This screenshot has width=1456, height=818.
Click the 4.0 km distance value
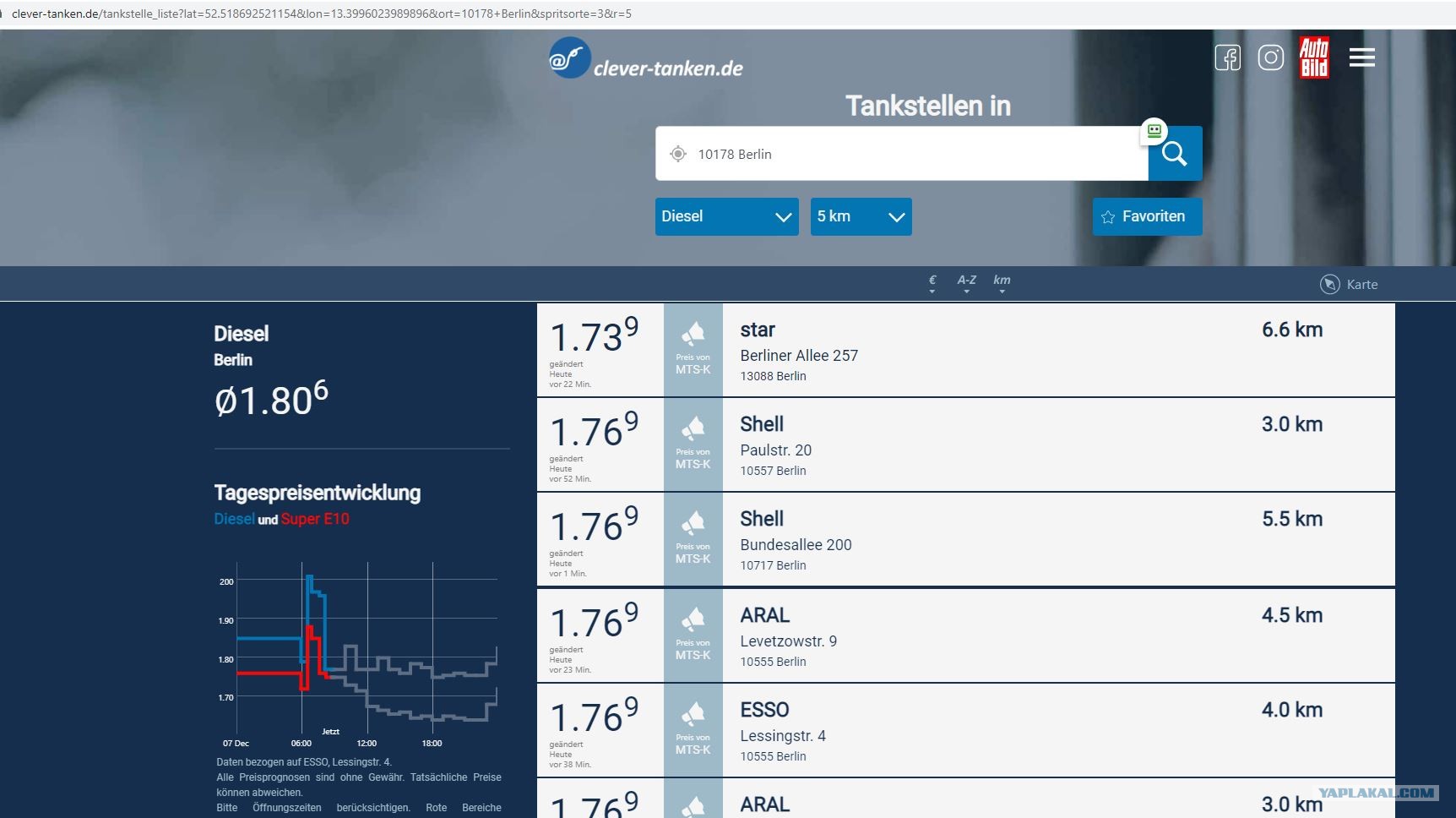1292,710
